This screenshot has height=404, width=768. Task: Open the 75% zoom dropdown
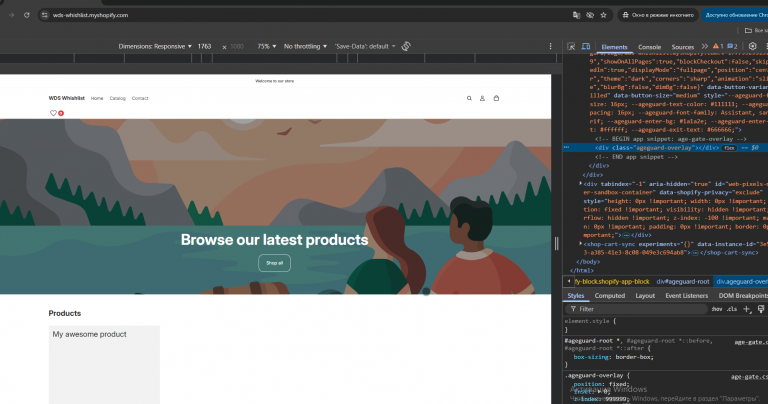[x=266, y=47]
